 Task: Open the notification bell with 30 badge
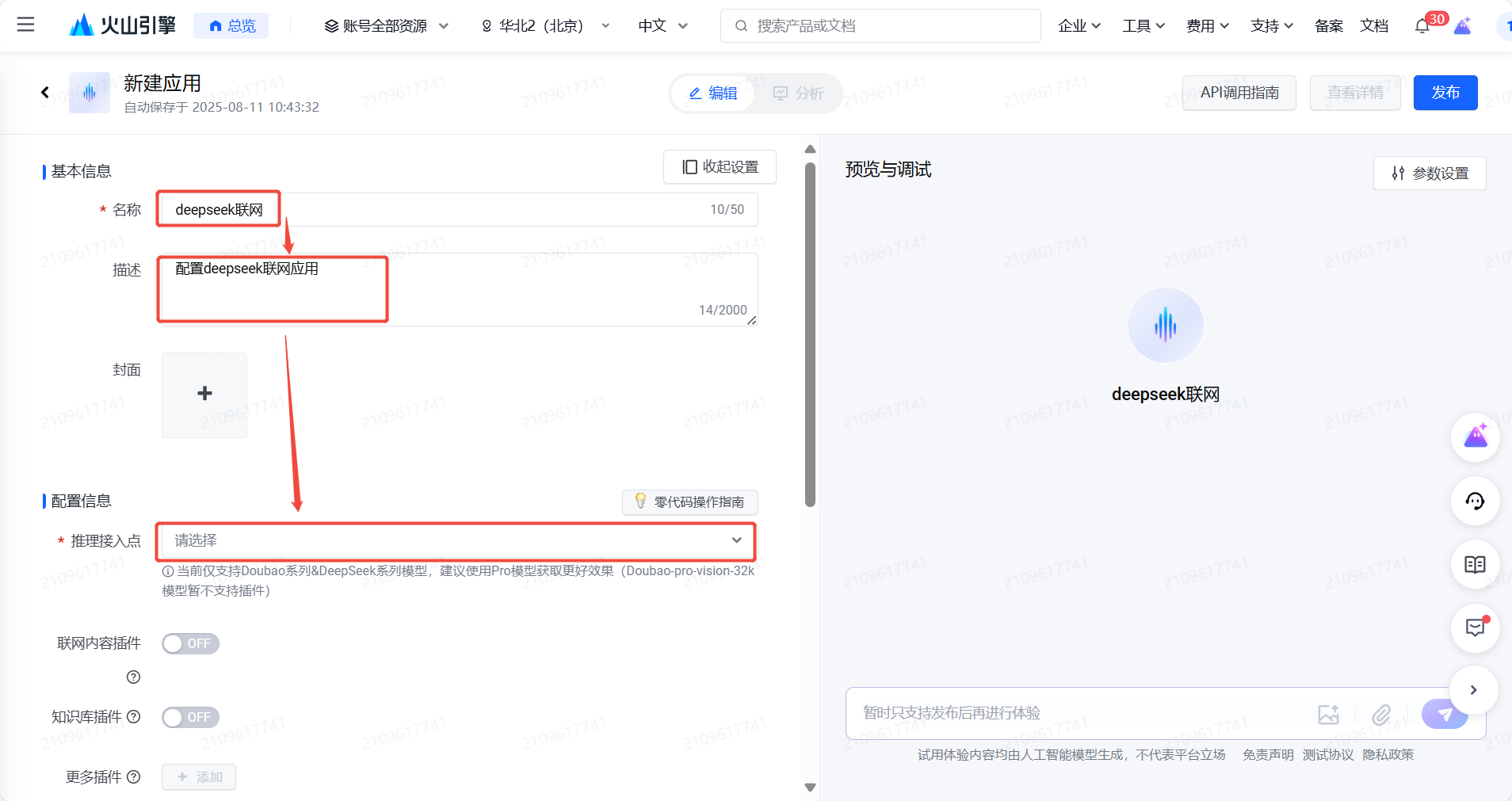point(1423,25)
